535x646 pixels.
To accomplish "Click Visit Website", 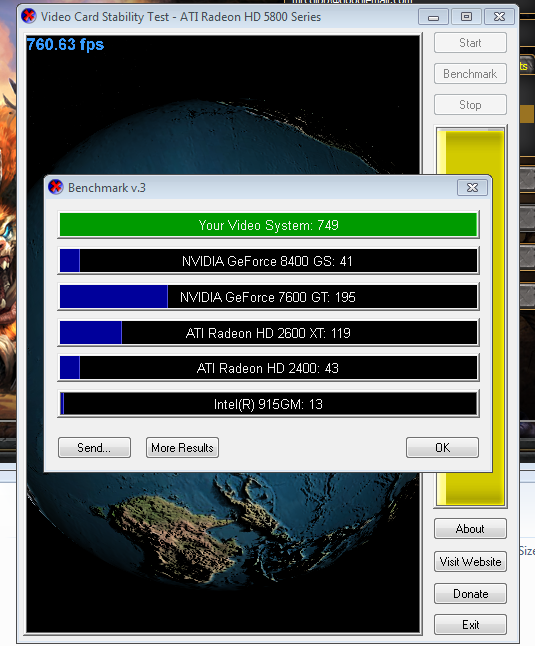I will click(470, 562).
